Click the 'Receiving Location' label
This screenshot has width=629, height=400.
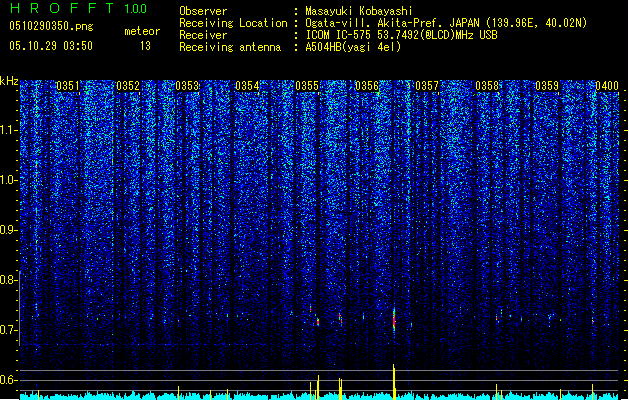(x=233, y=23)
